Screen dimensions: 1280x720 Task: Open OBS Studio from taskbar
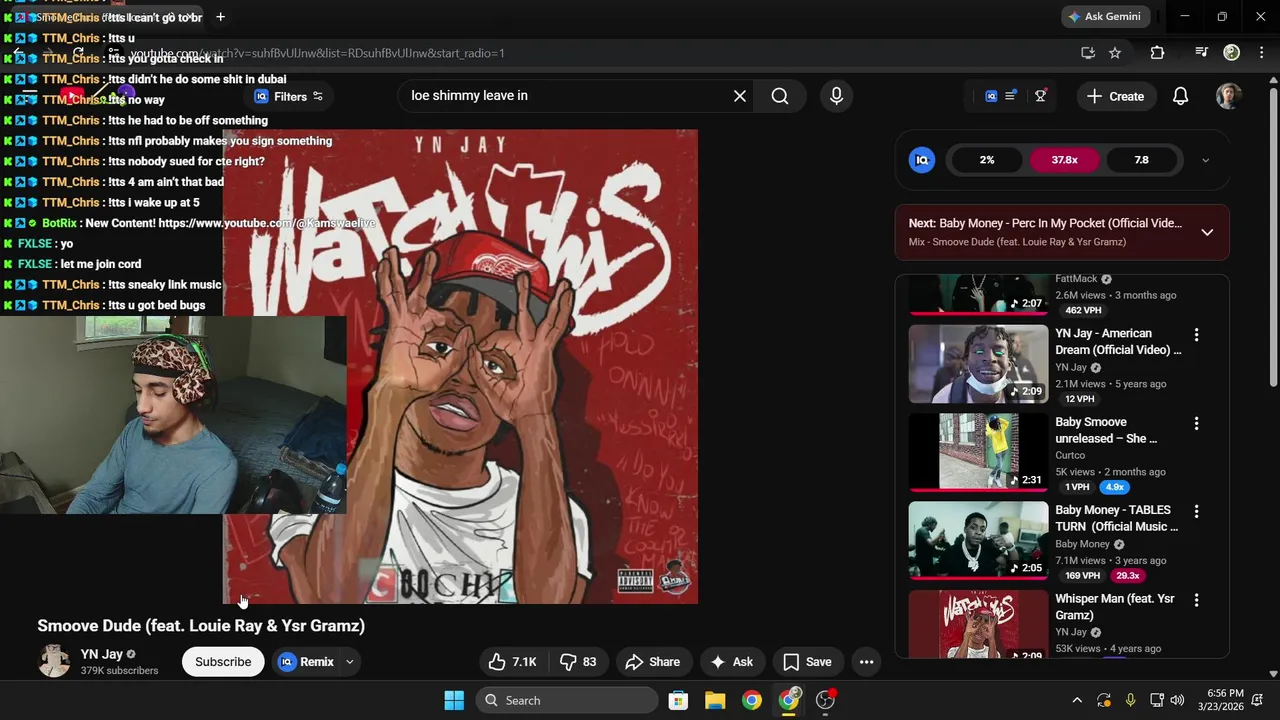click(x=825, y=700)
